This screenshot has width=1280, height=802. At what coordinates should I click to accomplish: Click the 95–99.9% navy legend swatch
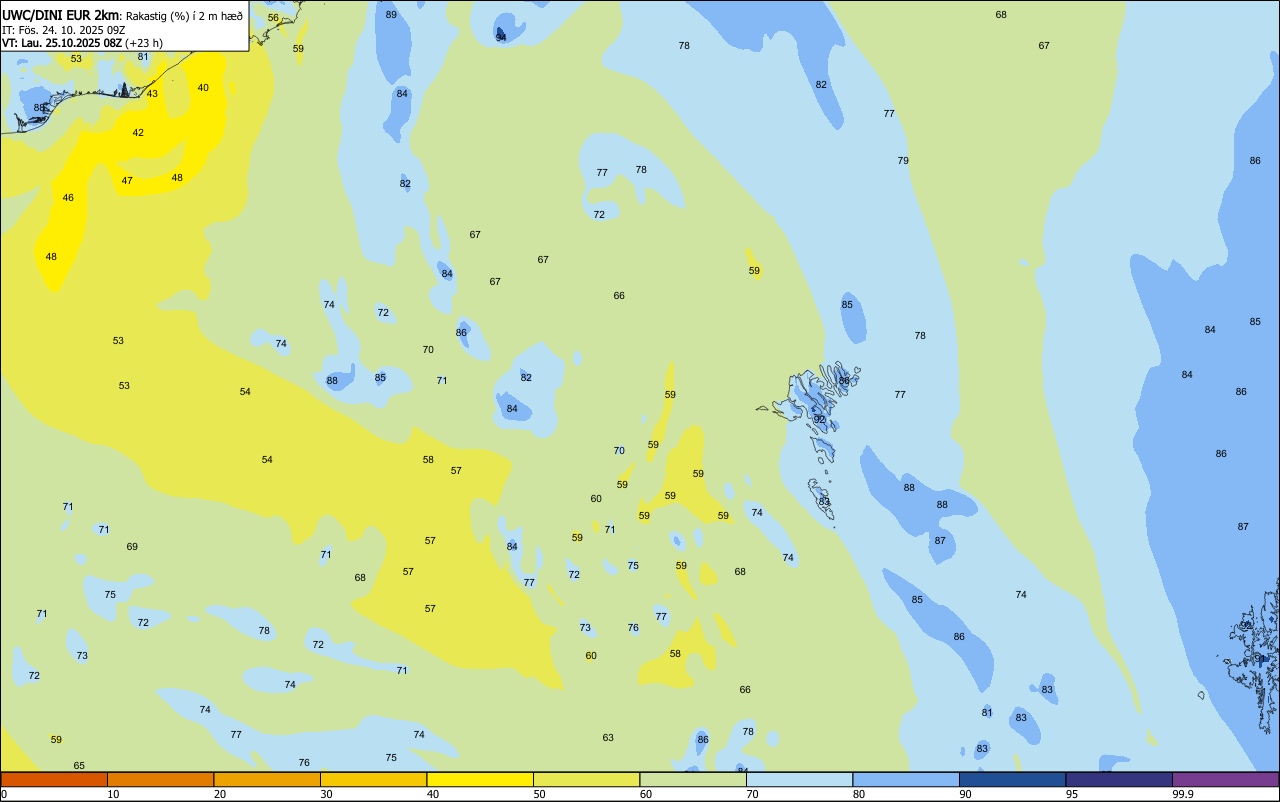coord(1119,779)
